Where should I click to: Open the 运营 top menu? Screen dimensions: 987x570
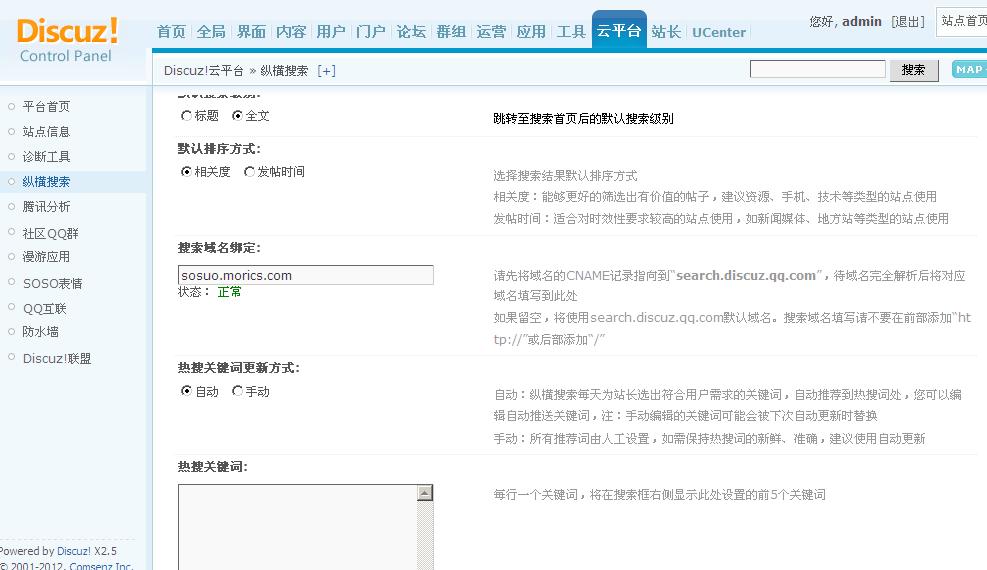[491, 31]
